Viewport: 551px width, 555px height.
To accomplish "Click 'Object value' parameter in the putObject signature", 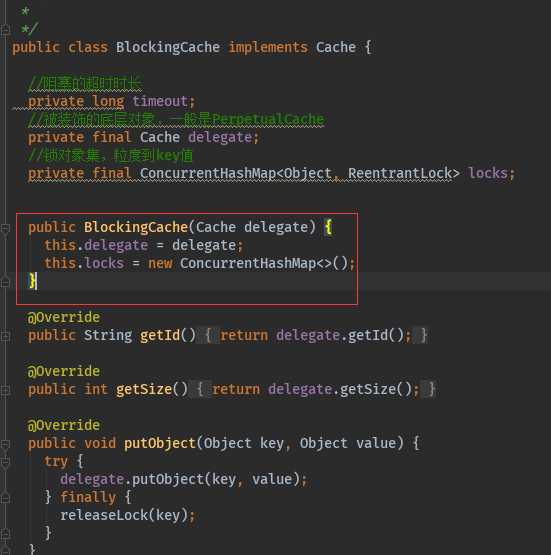I will [x=348, y=444].
